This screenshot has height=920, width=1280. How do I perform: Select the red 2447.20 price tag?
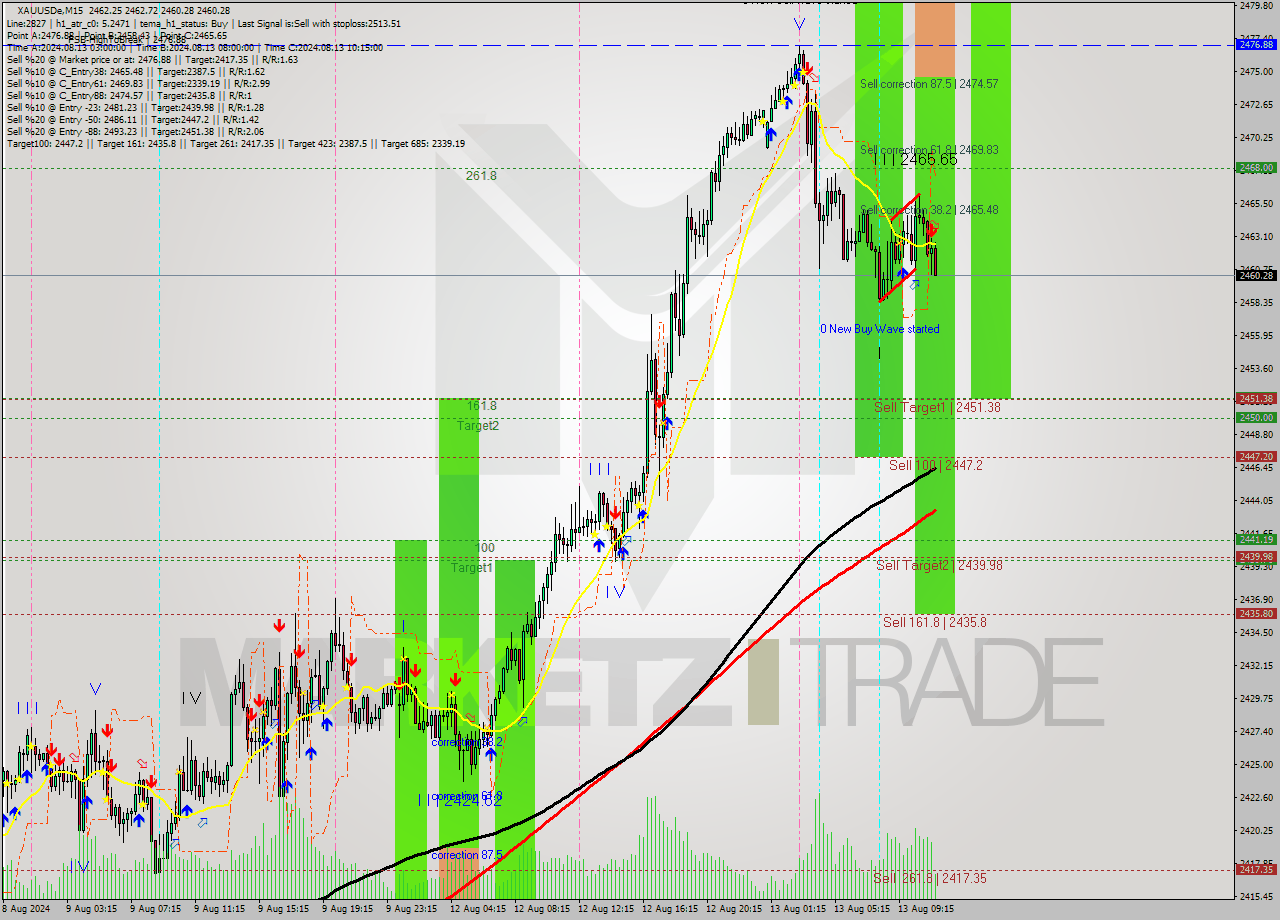pos(1256,456)
